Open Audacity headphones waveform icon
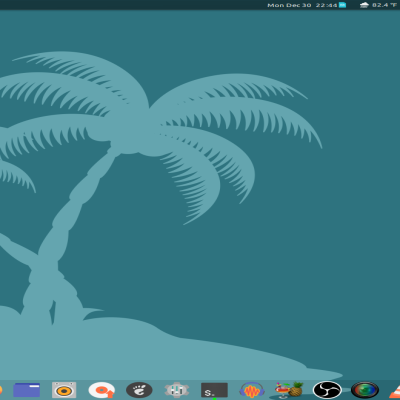Screen dimensions: 400x400 coord(252,390)
